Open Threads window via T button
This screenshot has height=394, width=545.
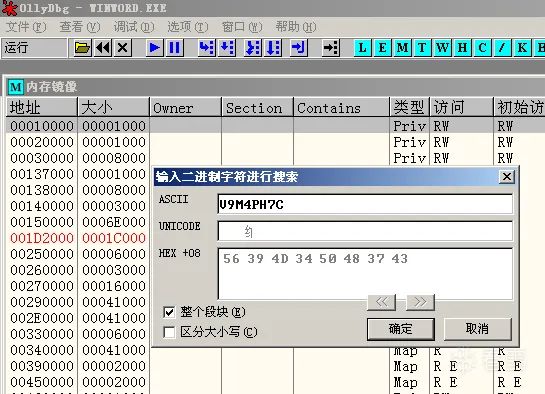(422, 48)
